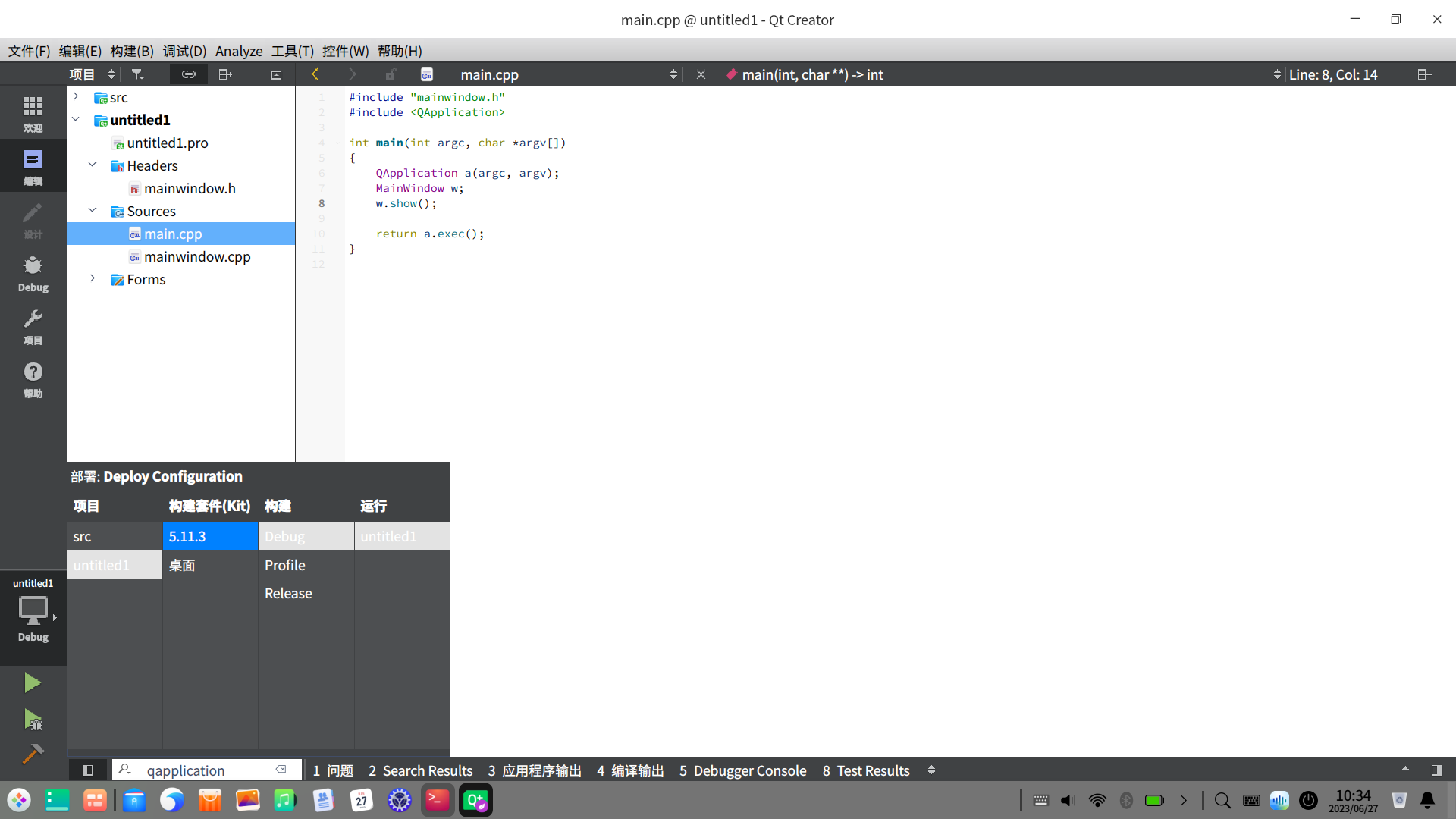The height and width of the screenshot is (819, 1456).
Task: Open the Help mode question icon
Action: click(33, 380)
